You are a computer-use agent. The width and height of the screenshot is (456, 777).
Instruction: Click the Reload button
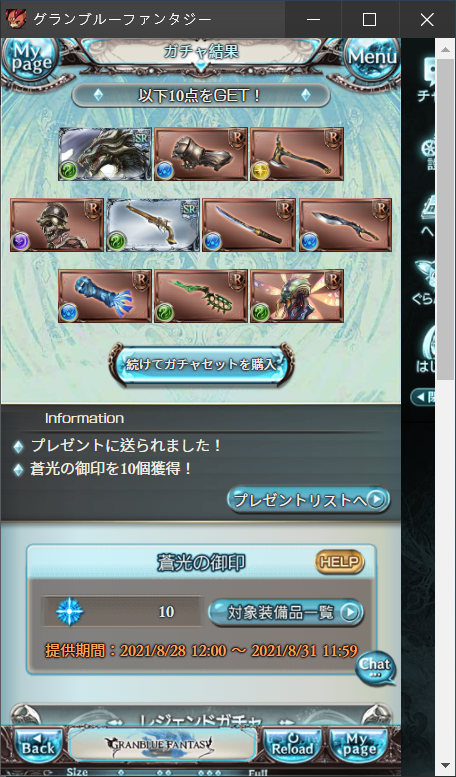pyautogui.click(x=292, y=746)
